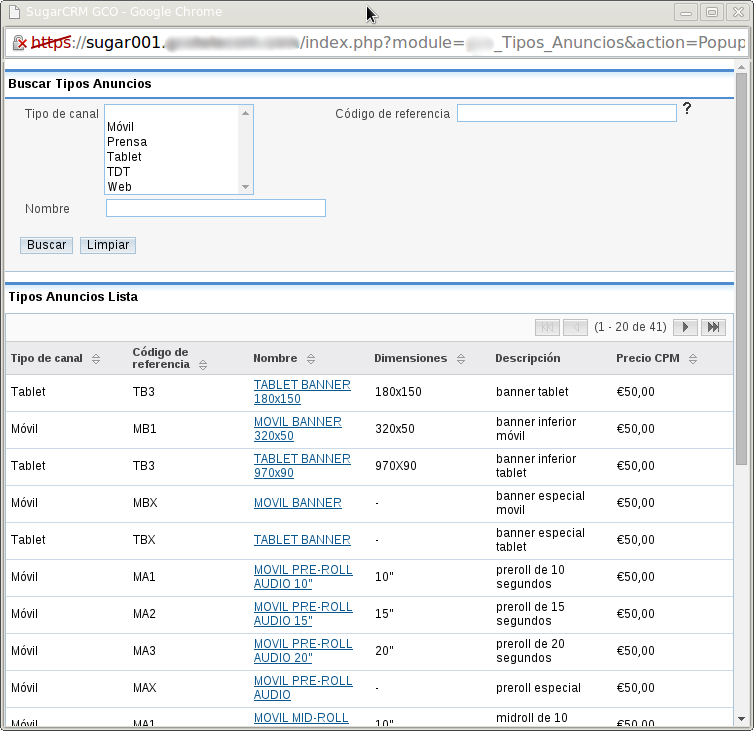This screenshot has height=731, width=754.
Task: Focus the Código de referencia input field
Action: pos(566,114)
